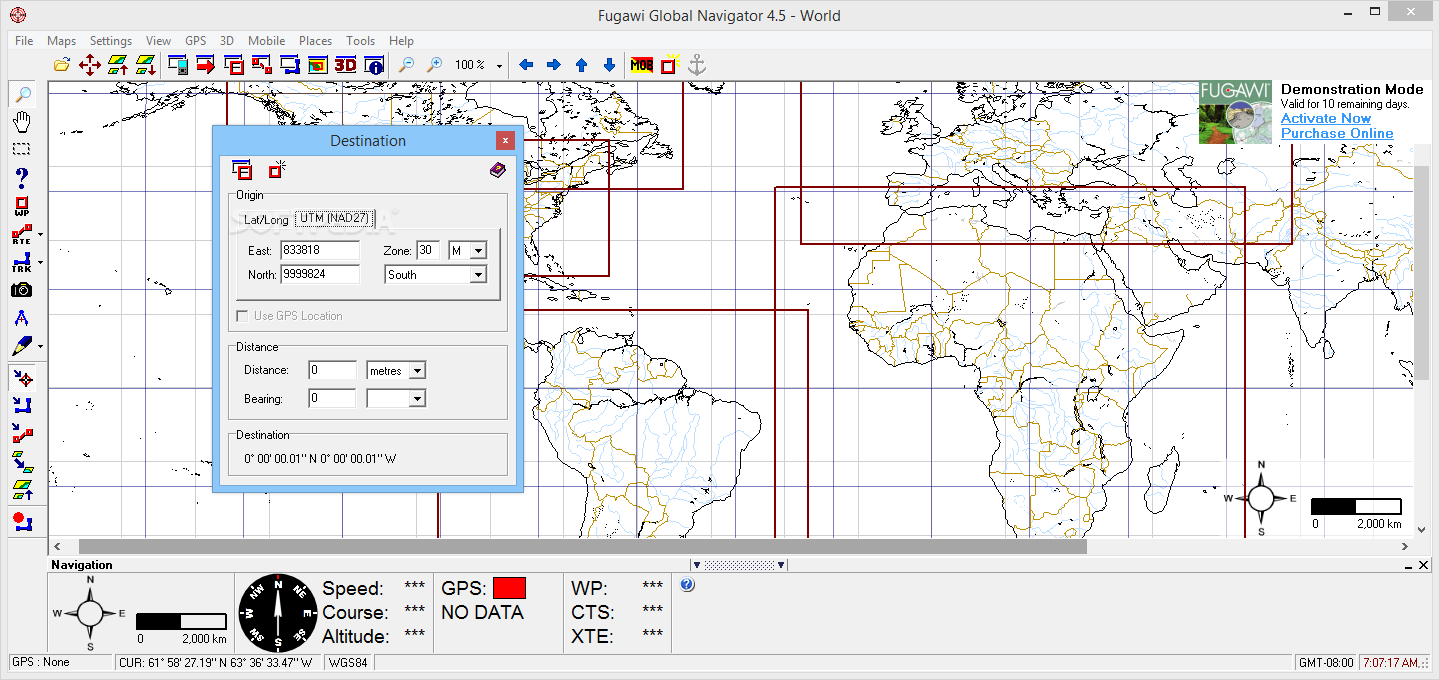The height and width of the screenshot is (680, 1440).
Task: Click the red arrow toolbar icon
Action: coord(206,65)
